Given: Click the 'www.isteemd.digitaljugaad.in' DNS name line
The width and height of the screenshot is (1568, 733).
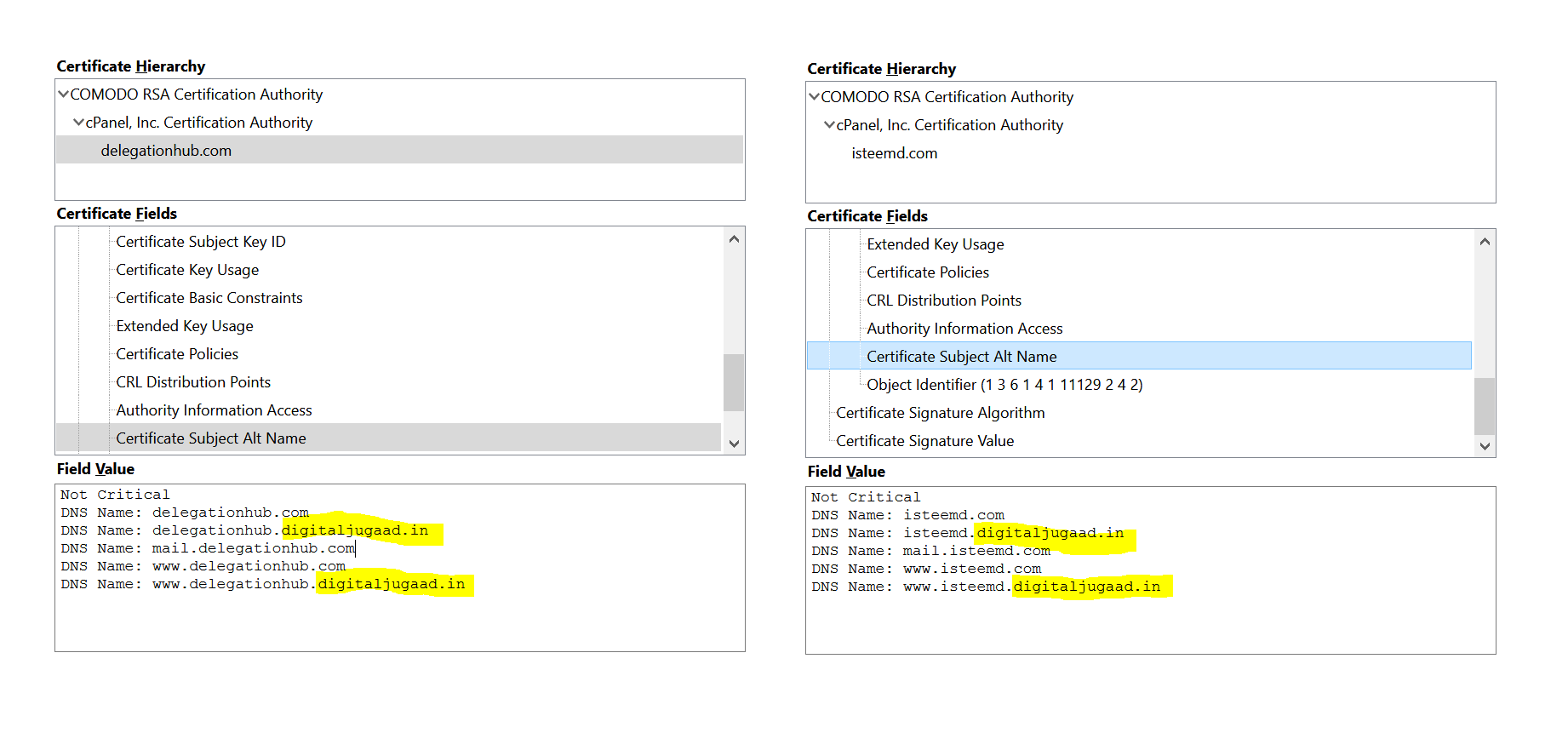Looking at the screenshot, I should point(986,587).
